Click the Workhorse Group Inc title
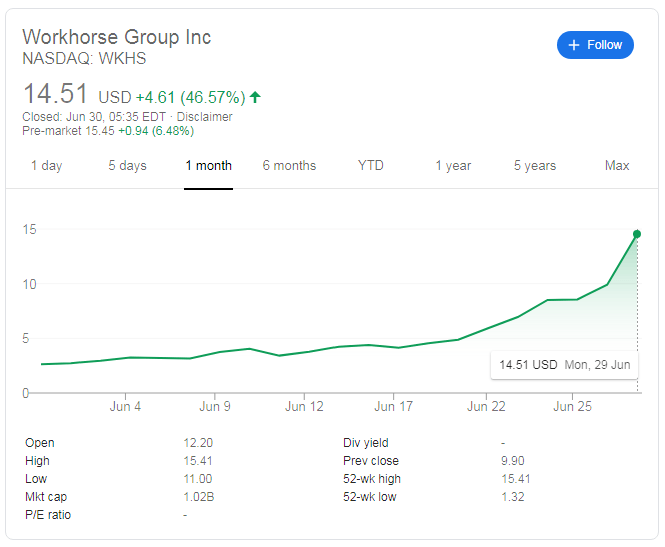Screen dimensions: 665x547 pyautogui.click(x=117, y=37)
